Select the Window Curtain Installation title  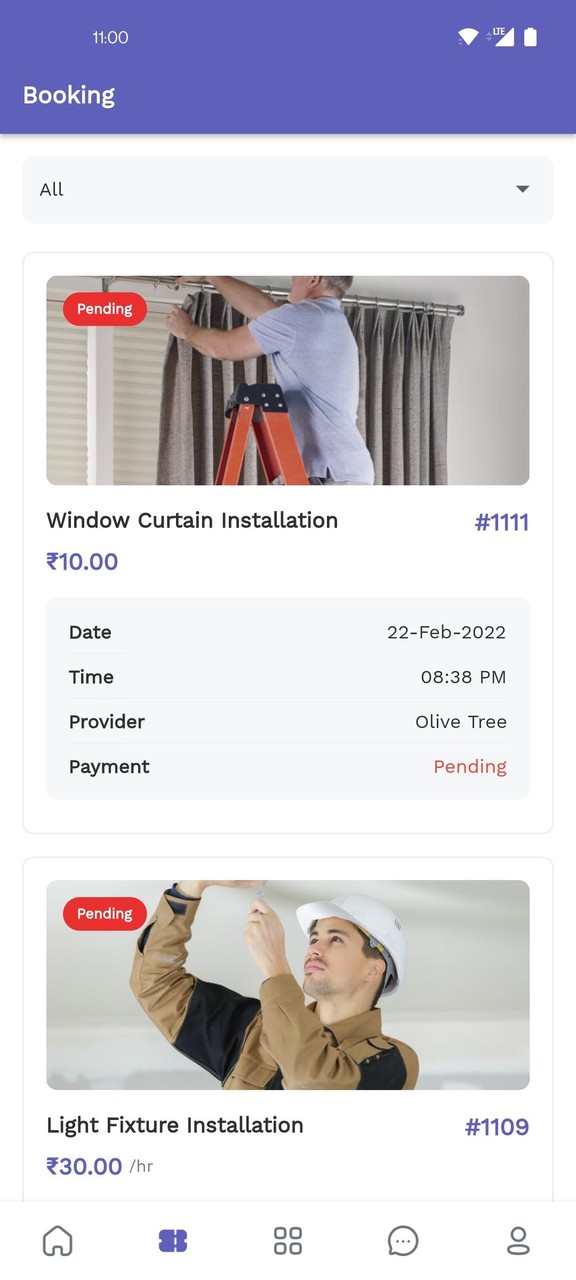(x=192, y=520)
